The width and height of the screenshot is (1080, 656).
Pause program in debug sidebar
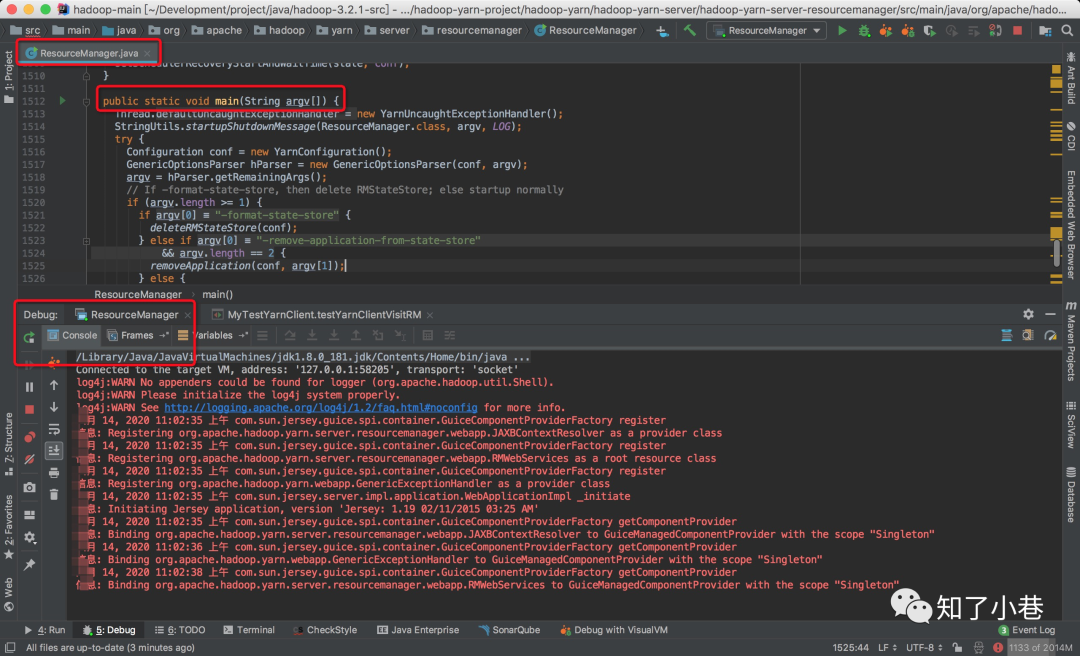coord(30,387)
